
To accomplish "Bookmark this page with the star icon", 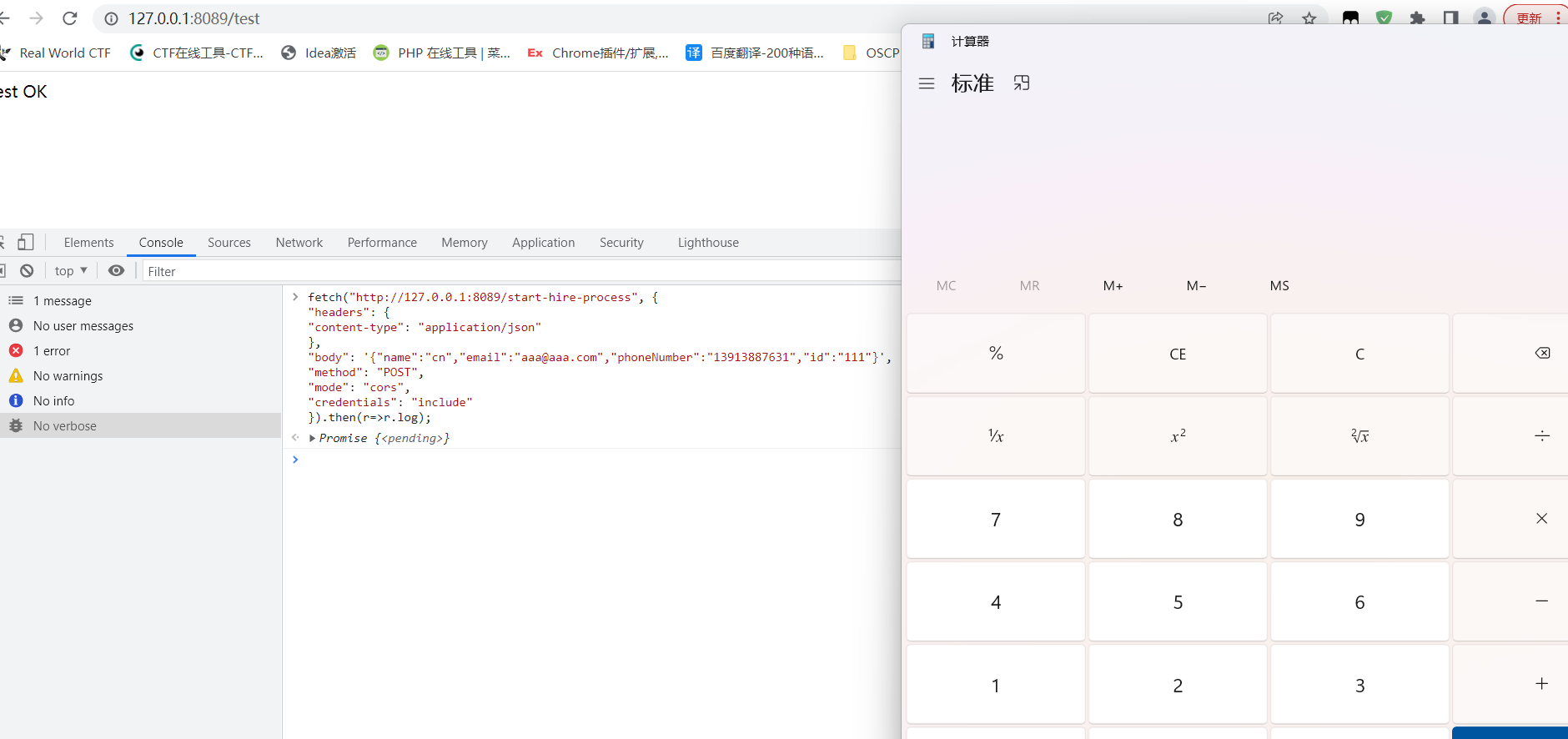I will coord(1309,18).
